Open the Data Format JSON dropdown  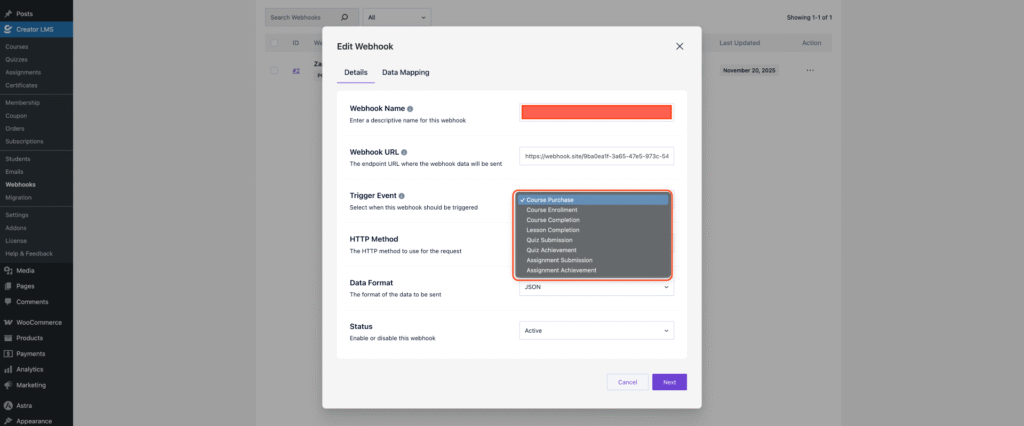point(596,287)
